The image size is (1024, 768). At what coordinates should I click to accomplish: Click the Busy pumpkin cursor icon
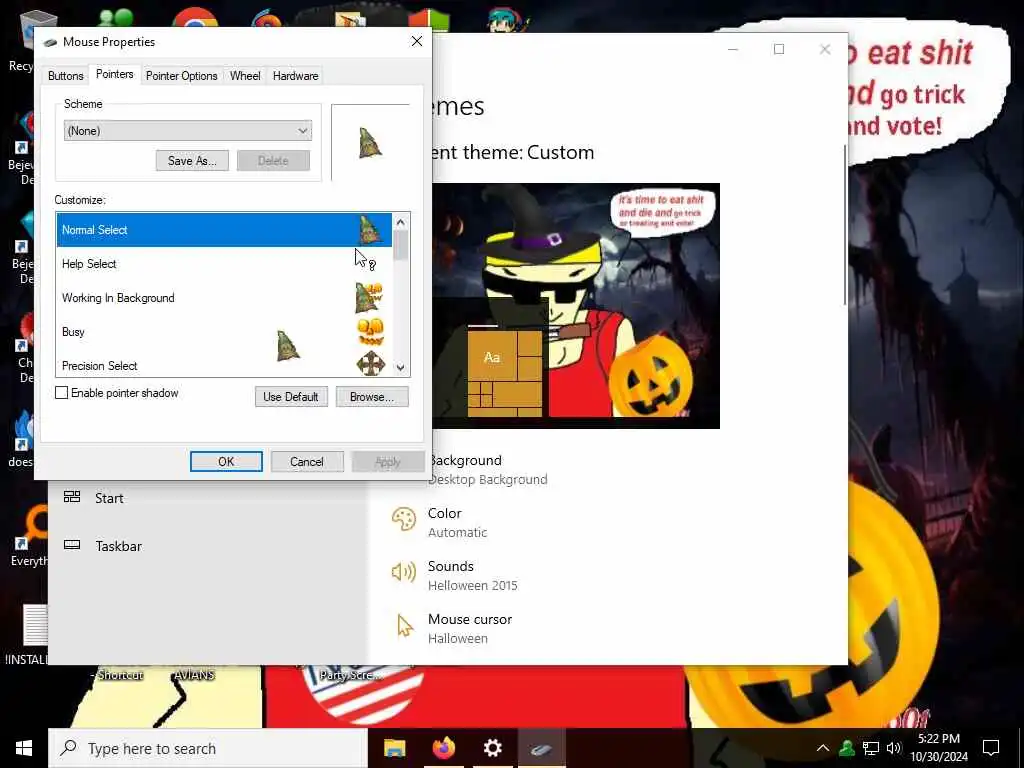(x=370, y=331)
